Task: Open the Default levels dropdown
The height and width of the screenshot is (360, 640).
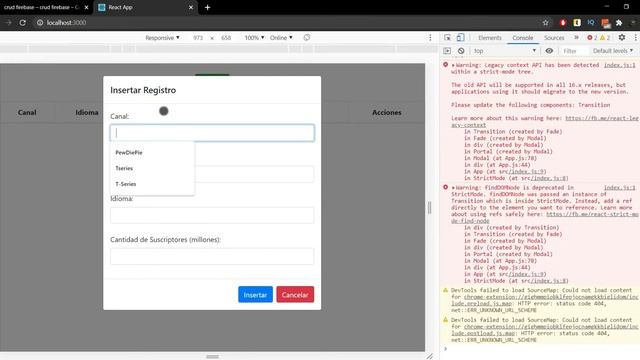Action: pyautogui.click(x=613, y=51)
